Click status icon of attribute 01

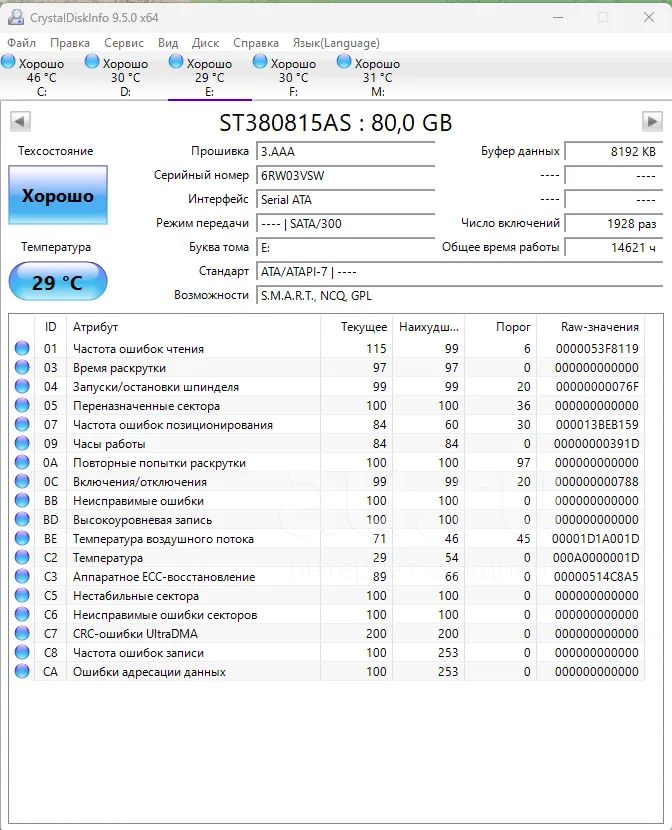[22, 348]
